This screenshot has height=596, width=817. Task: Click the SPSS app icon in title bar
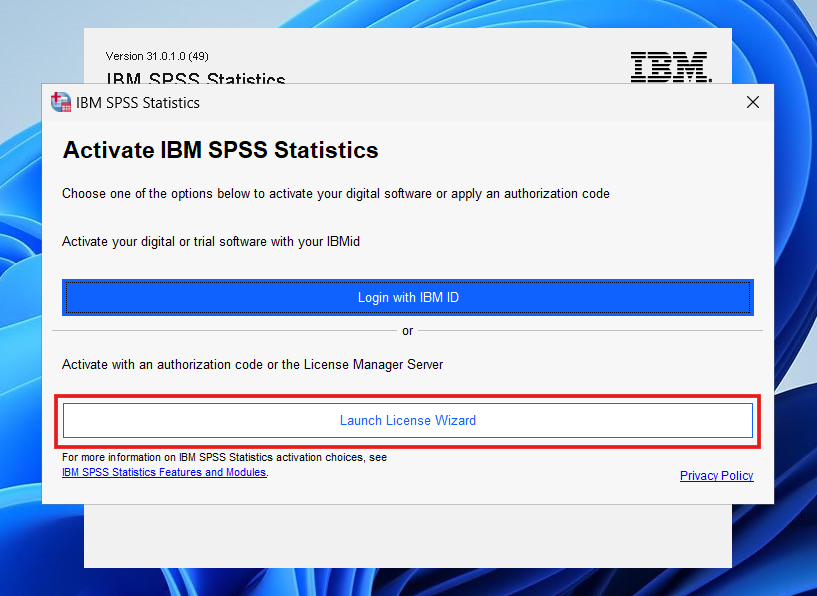61,102
